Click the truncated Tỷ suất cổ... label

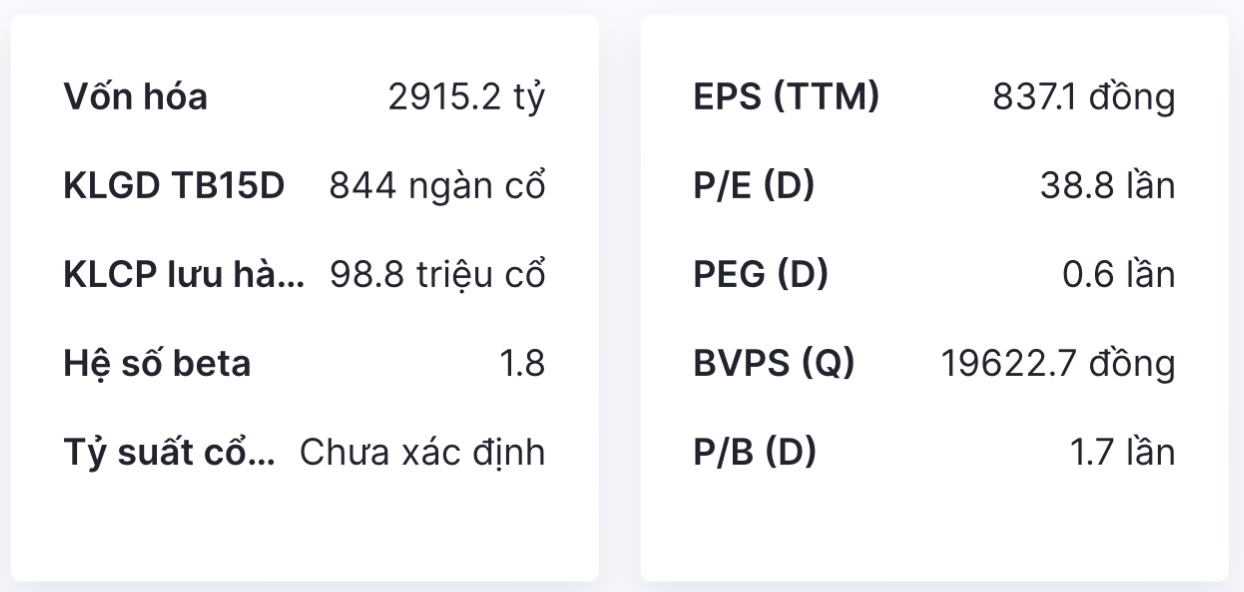[169, 453]
